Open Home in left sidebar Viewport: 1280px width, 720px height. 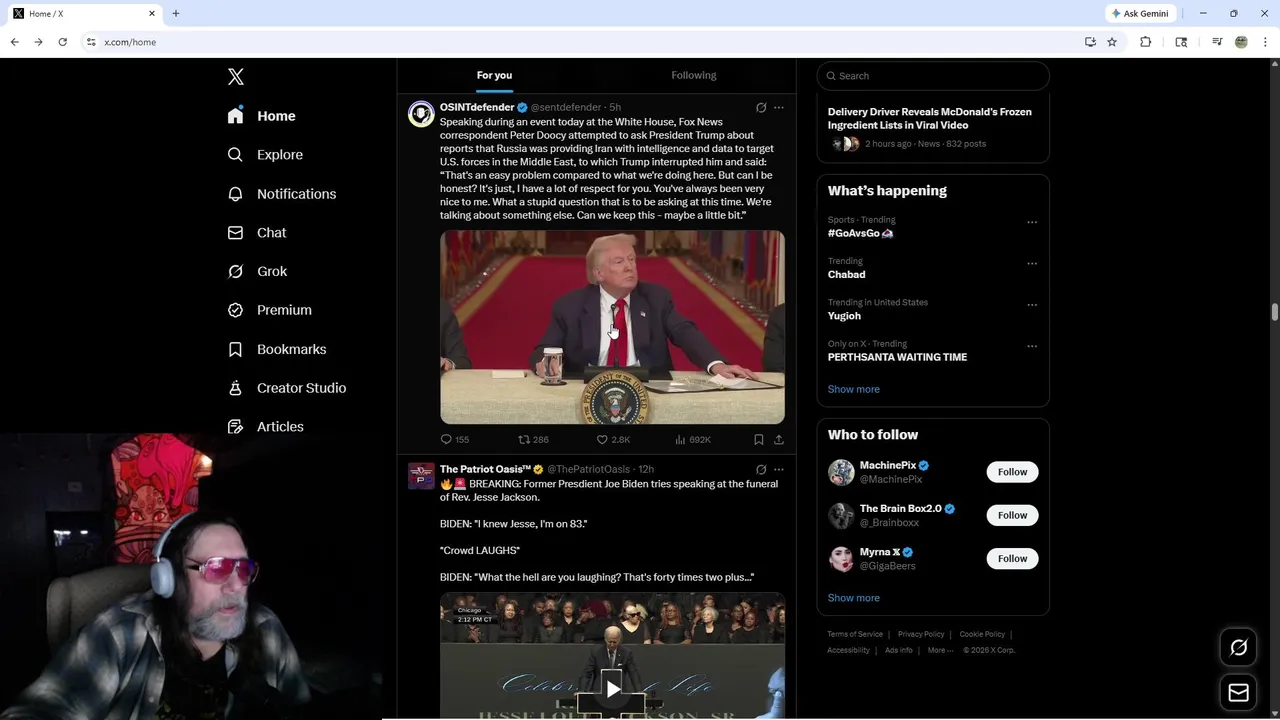click(x=262, y=116)
